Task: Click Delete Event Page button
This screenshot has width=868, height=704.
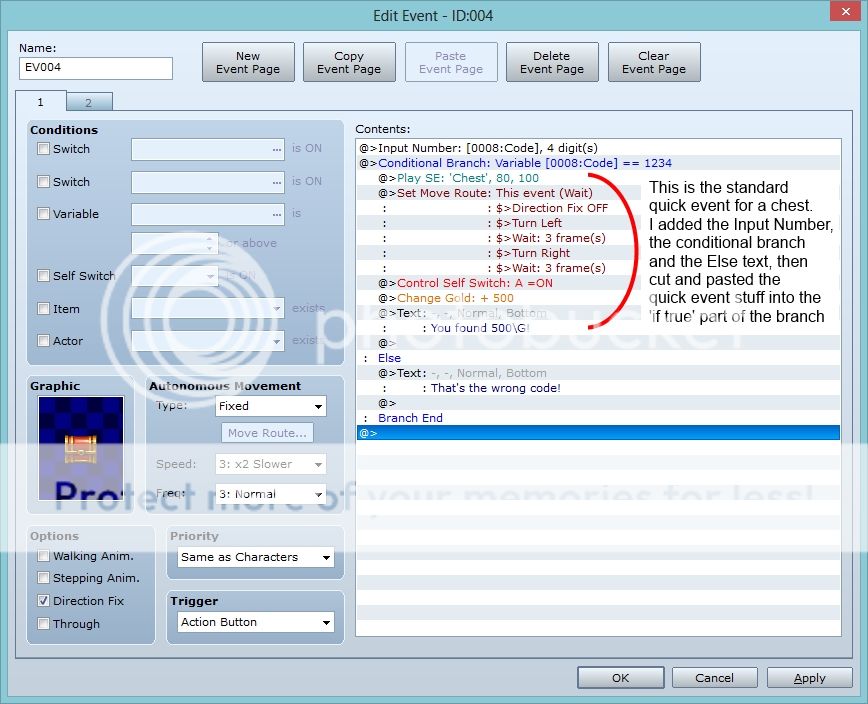Action: (x=552, y=63)
